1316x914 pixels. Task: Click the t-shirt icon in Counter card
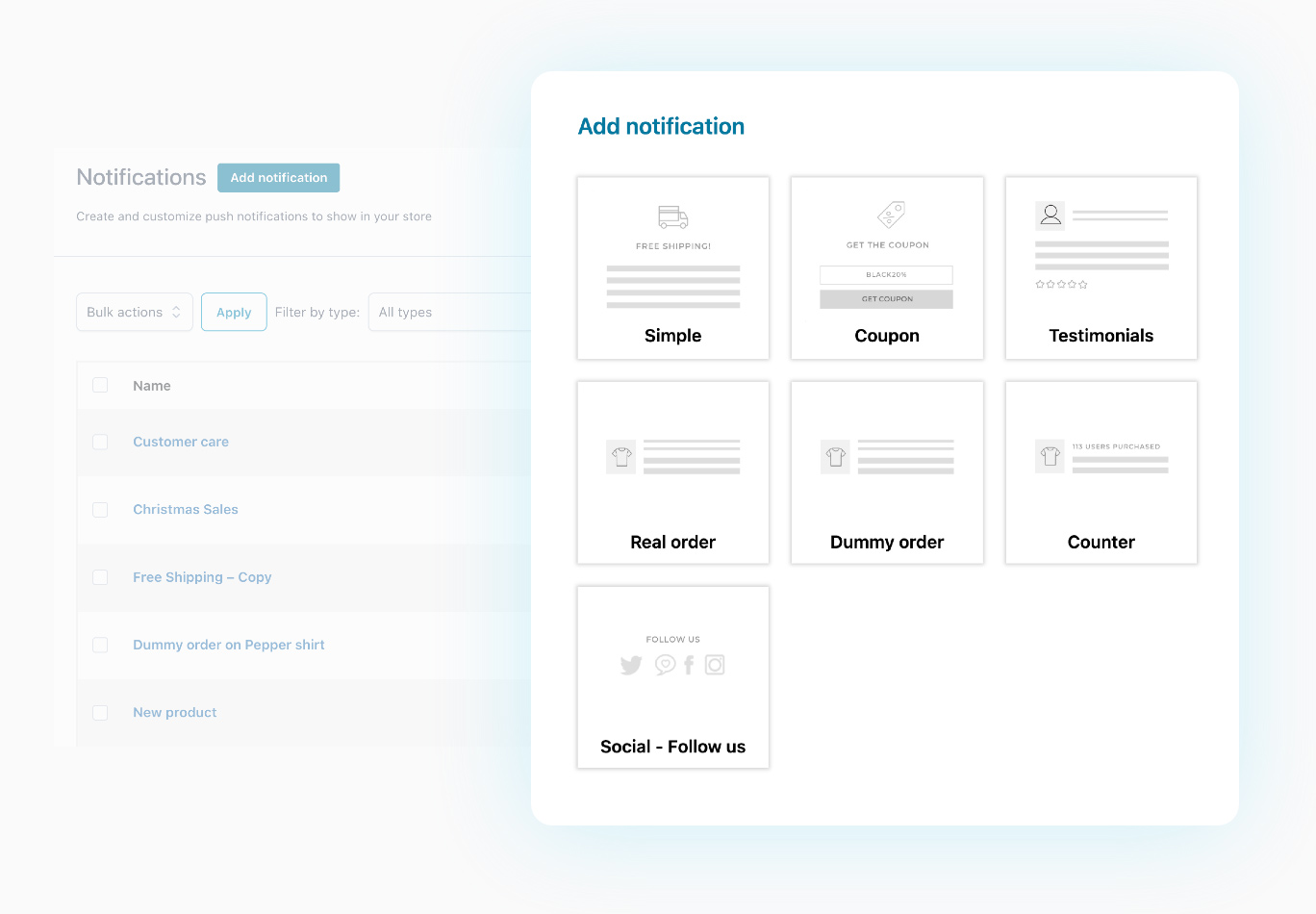pyautogui.click(x=1050, y=456)
